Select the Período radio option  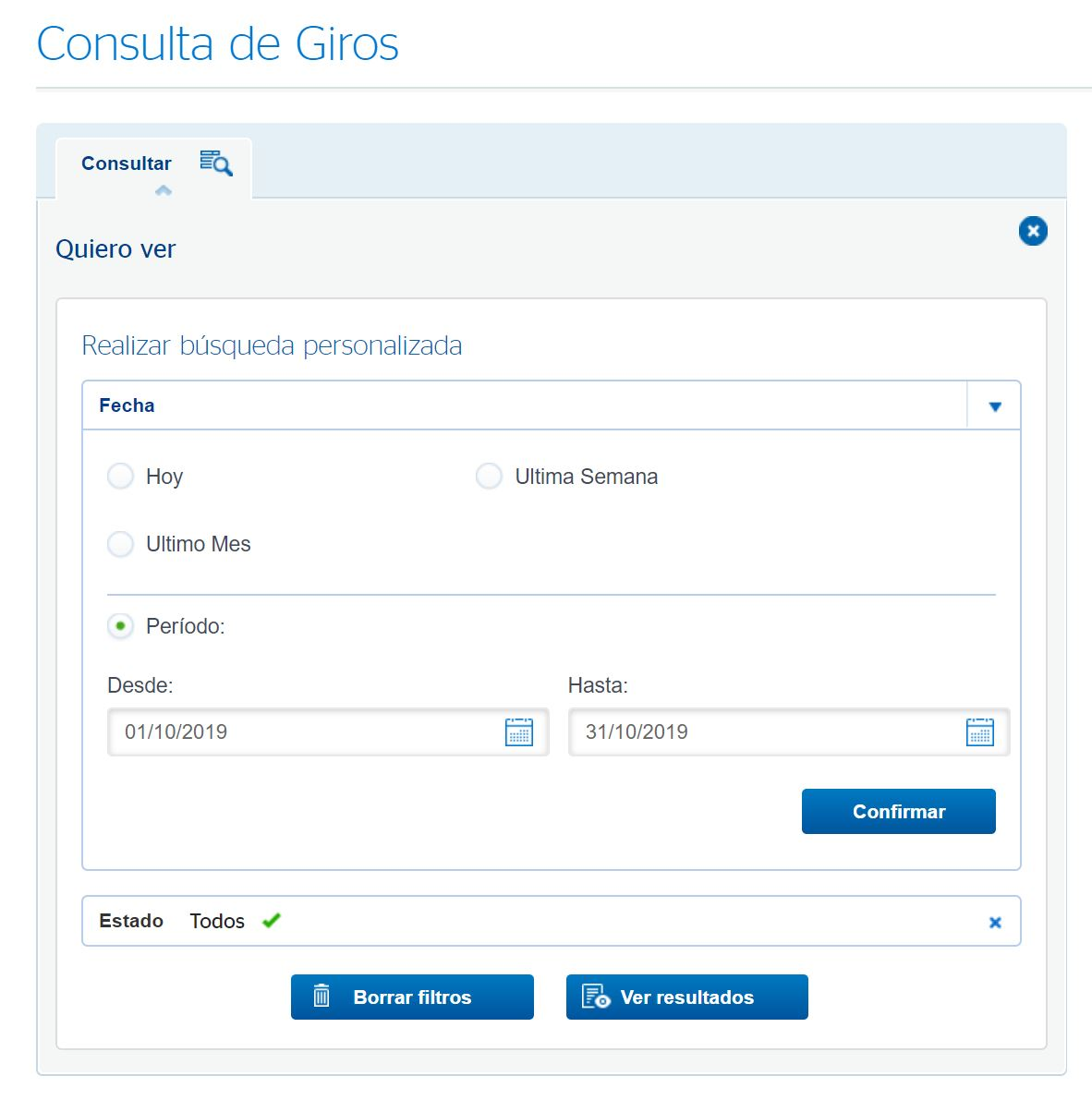[120, 625]
